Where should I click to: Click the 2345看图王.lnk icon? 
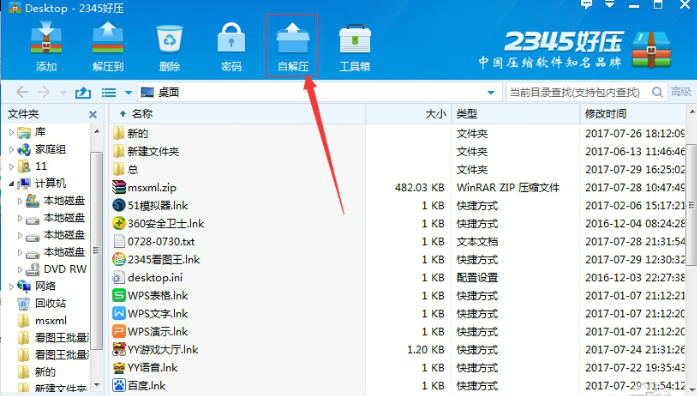click(119, 259)
